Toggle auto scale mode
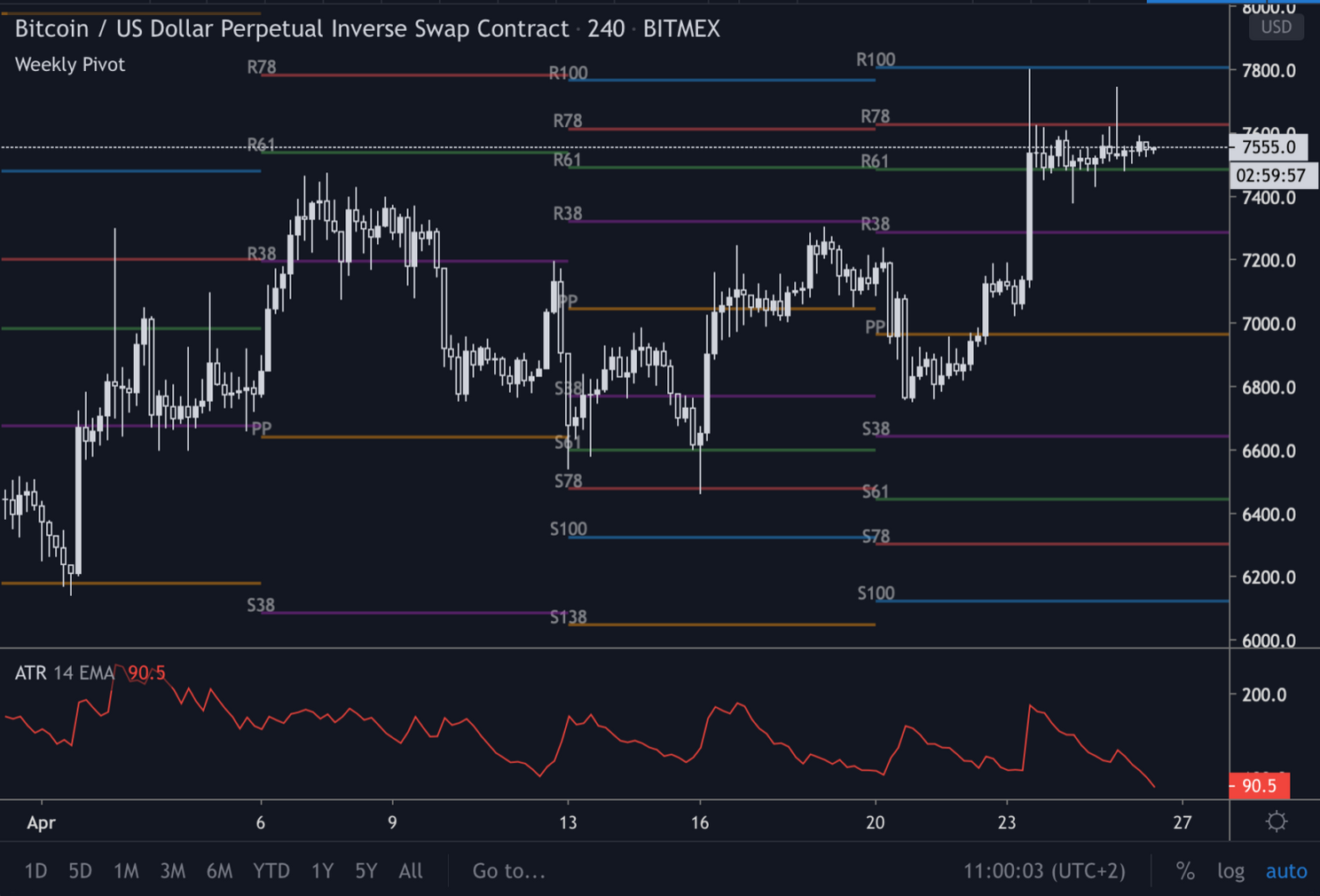This screenshot has width=1320, height=896. point(1286,871)
